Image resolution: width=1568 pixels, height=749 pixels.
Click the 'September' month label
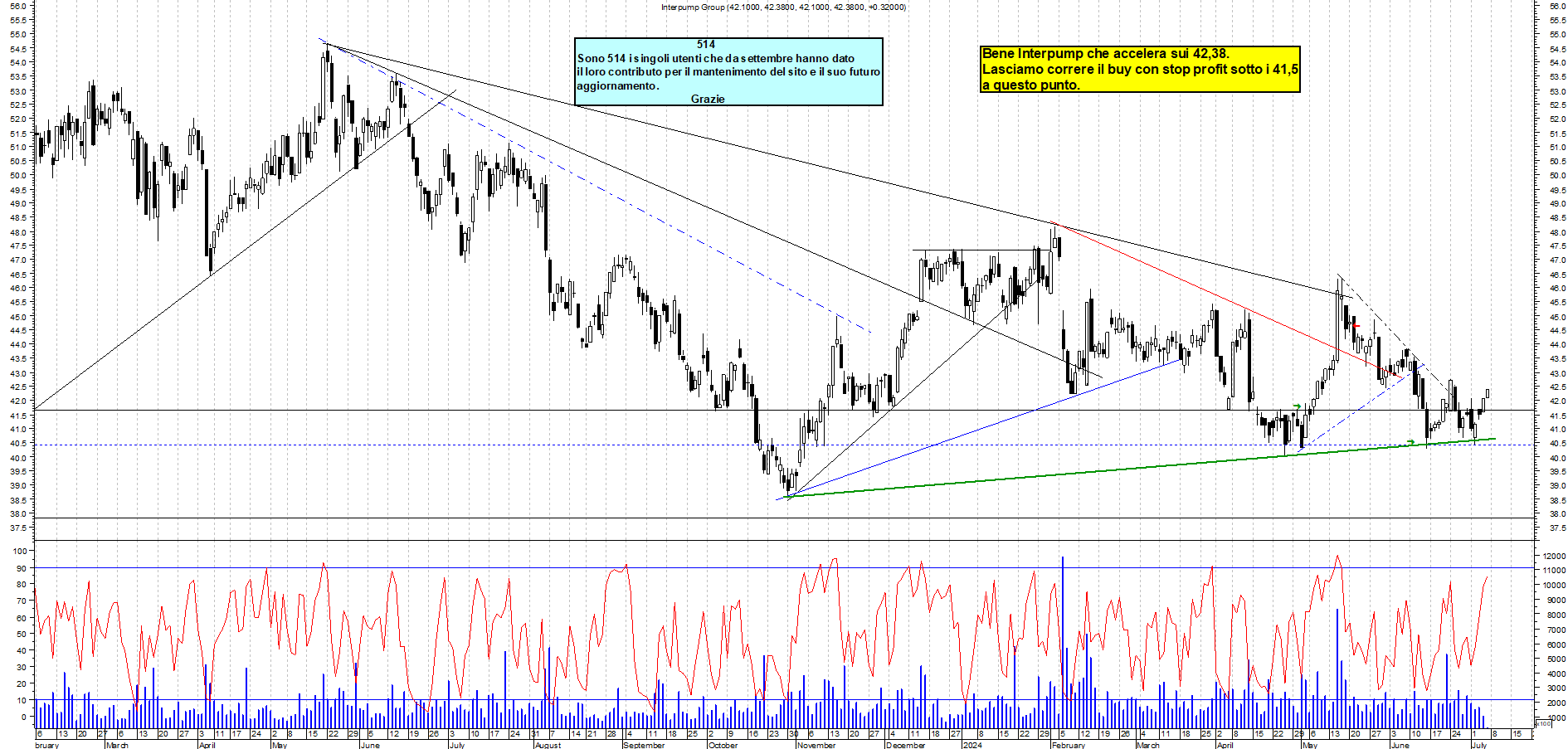pos(644,745)
